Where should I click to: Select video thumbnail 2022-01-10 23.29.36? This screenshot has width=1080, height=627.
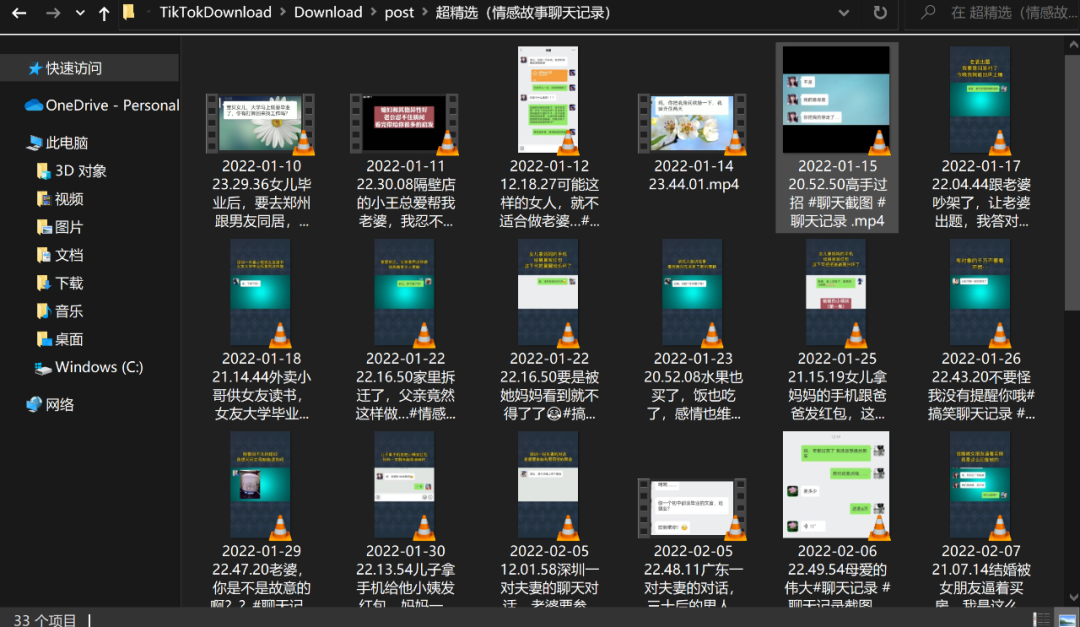pos(260,124)
